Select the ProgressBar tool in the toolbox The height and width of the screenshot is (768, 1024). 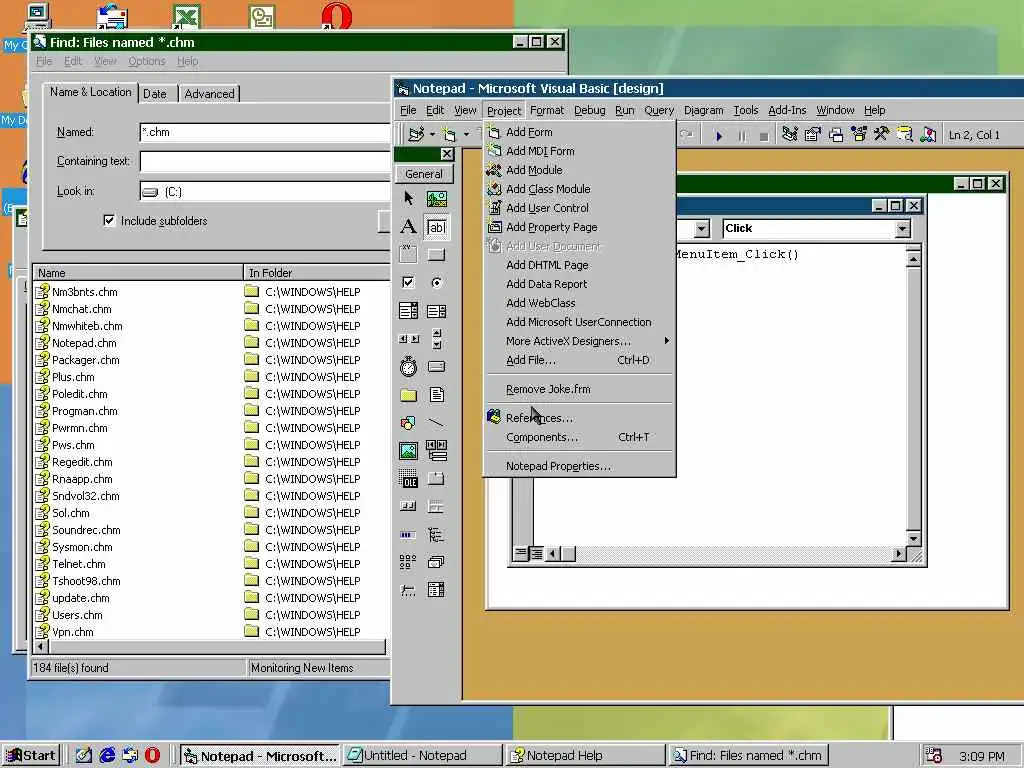click(x=409, y=535)
